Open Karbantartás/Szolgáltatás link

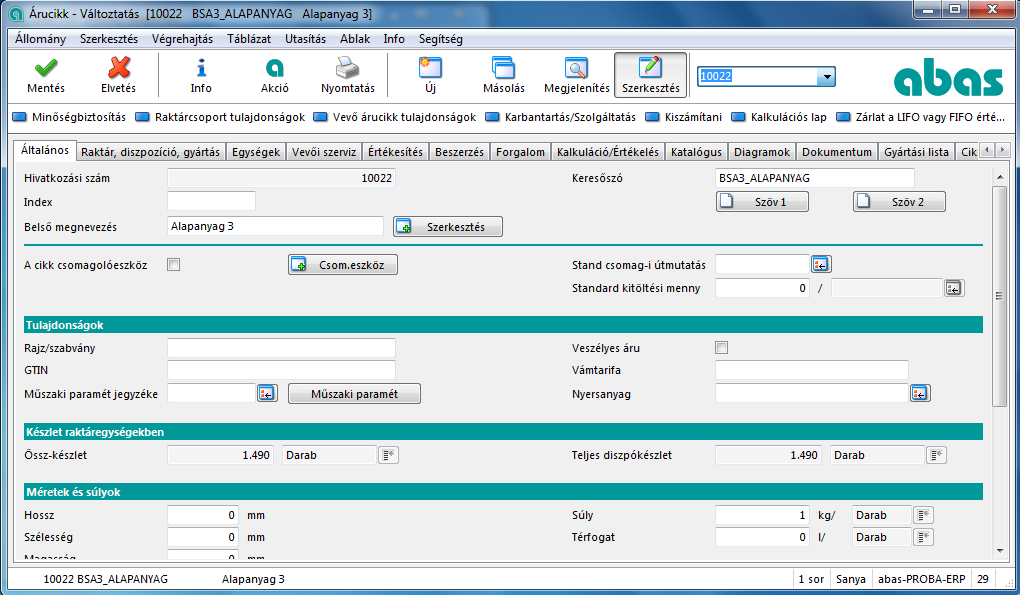561,117
